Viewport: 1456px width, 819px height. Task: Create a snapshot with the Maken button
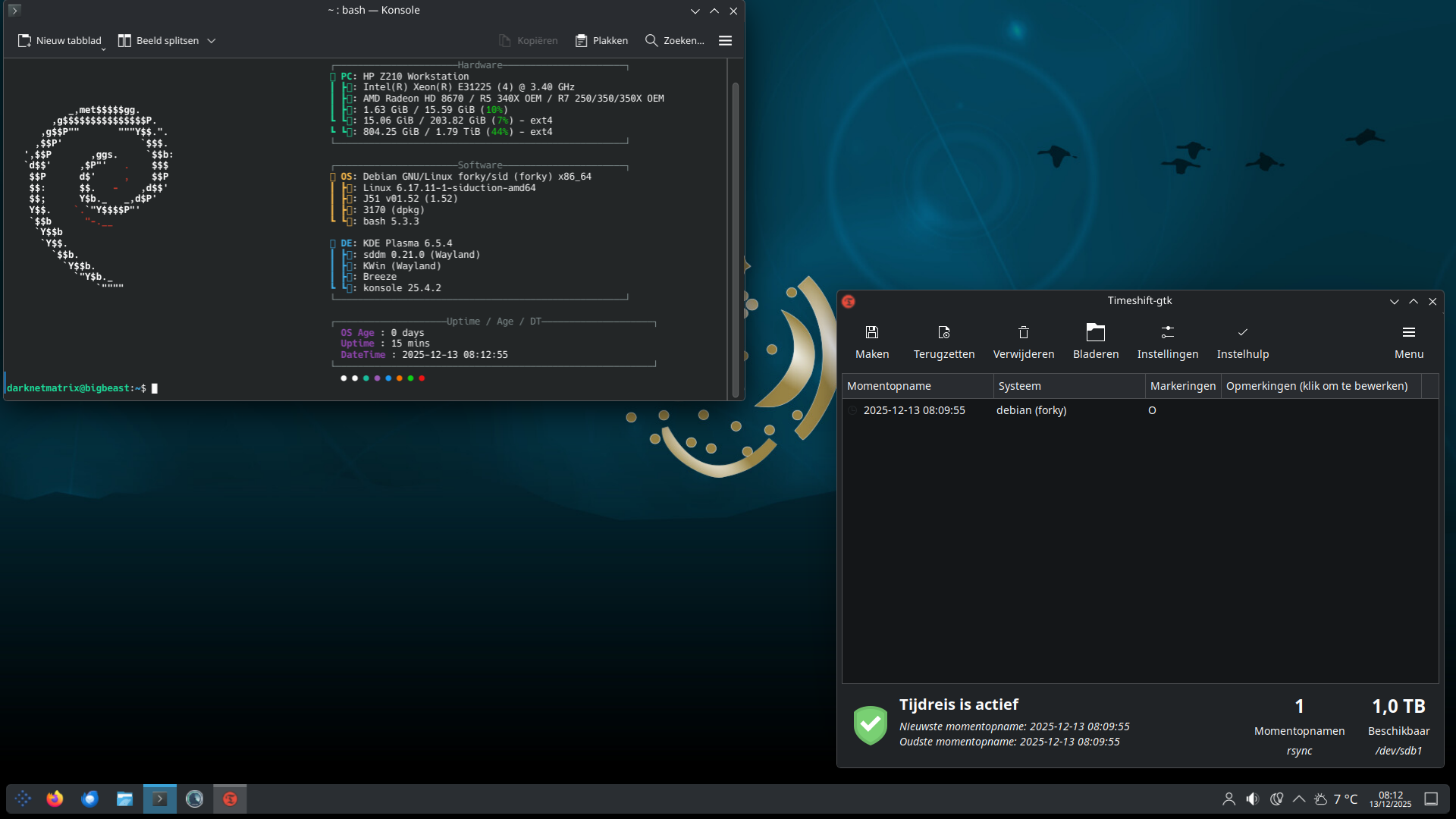tap(872, 342)
